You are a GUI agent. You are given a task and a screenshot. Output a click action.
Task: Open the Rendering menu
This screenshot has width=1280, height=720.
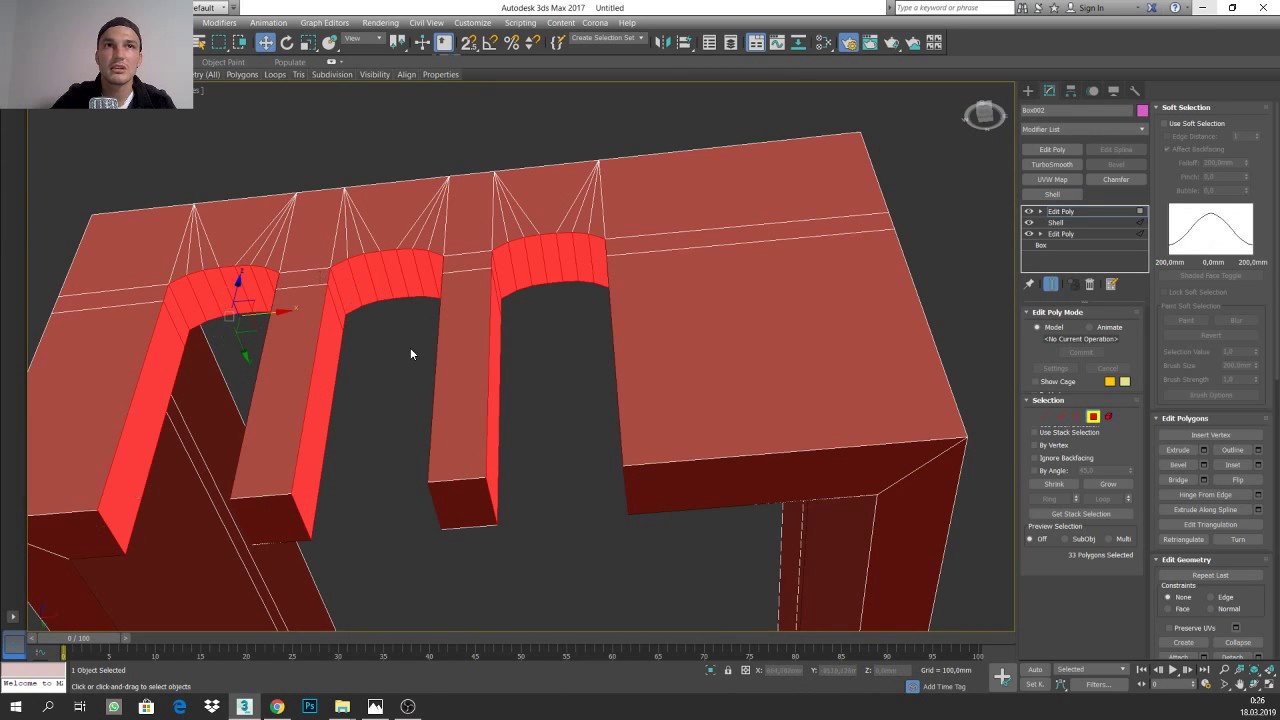(x=380, y=23)
